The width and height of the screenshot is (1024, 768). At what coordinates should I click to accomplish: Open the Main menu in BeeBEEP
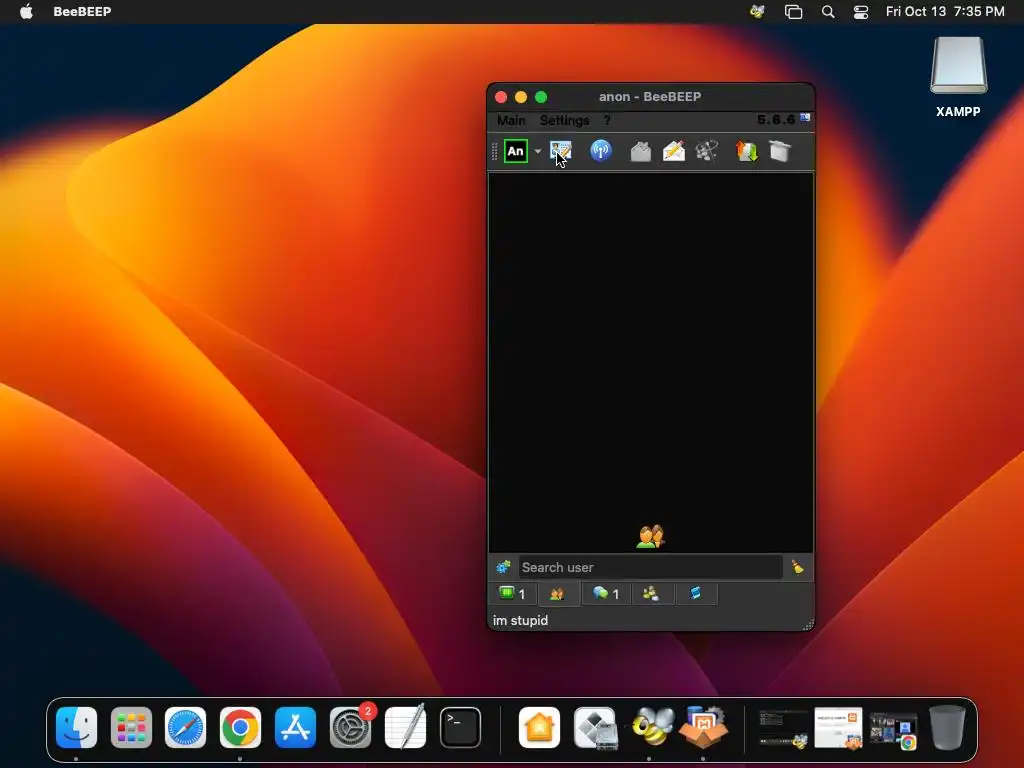(x=511, y=120)
